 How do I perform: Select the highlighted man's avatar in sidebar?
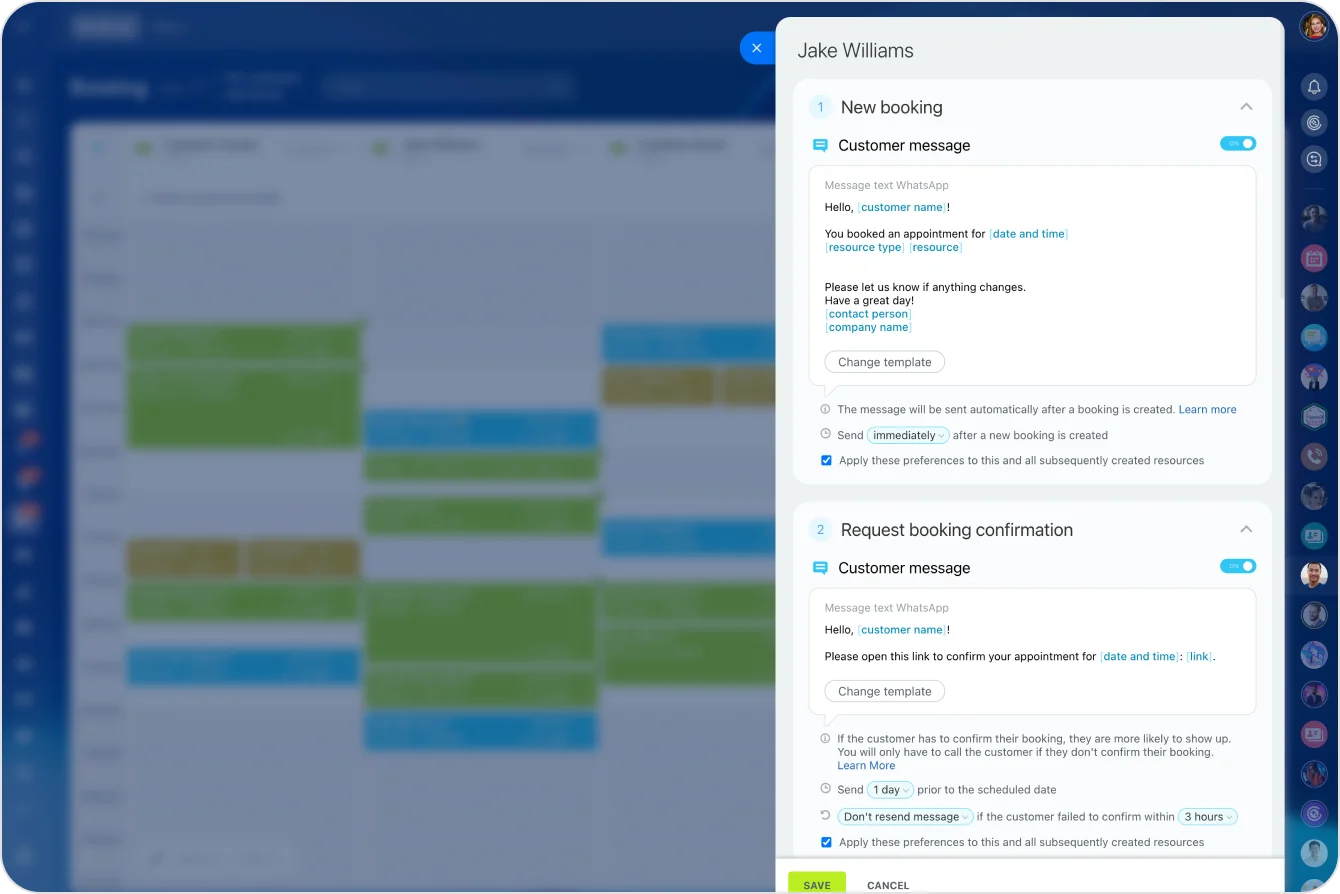[1314, 575]
